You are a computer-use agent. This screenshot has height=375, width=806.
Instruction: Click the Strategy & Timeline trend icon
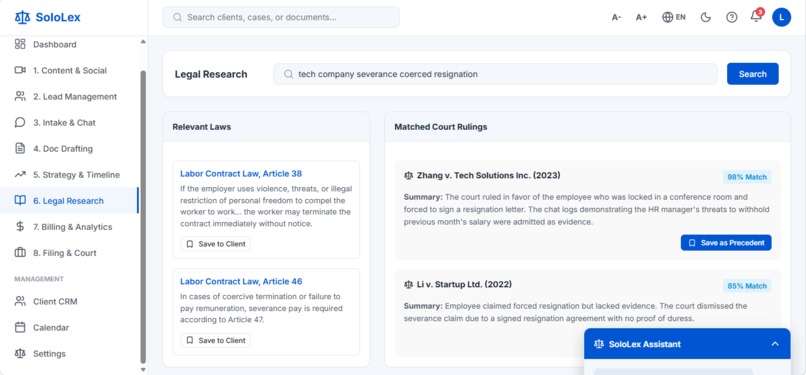tap(20, 175)
